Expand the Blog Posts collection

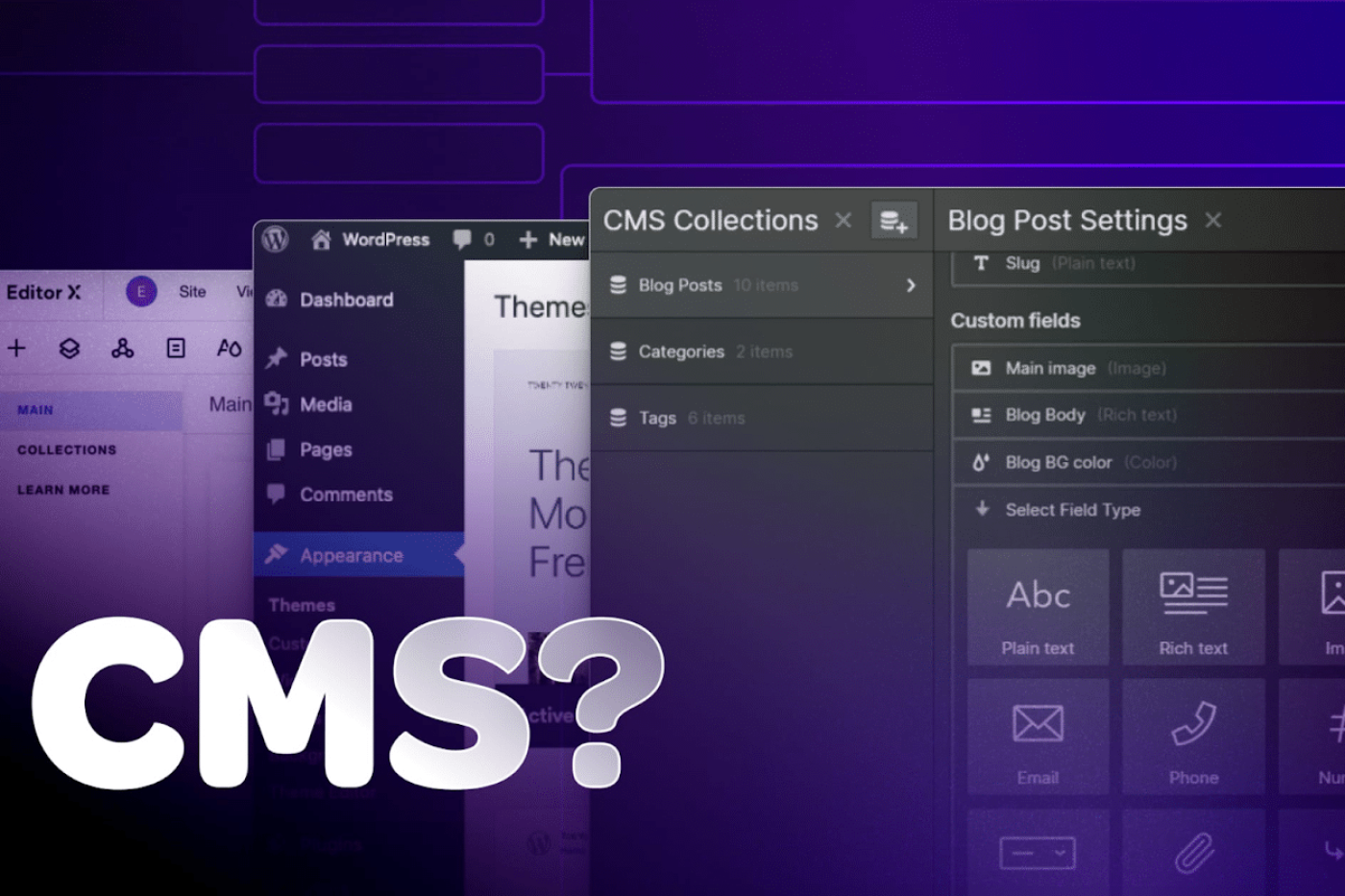910,285
